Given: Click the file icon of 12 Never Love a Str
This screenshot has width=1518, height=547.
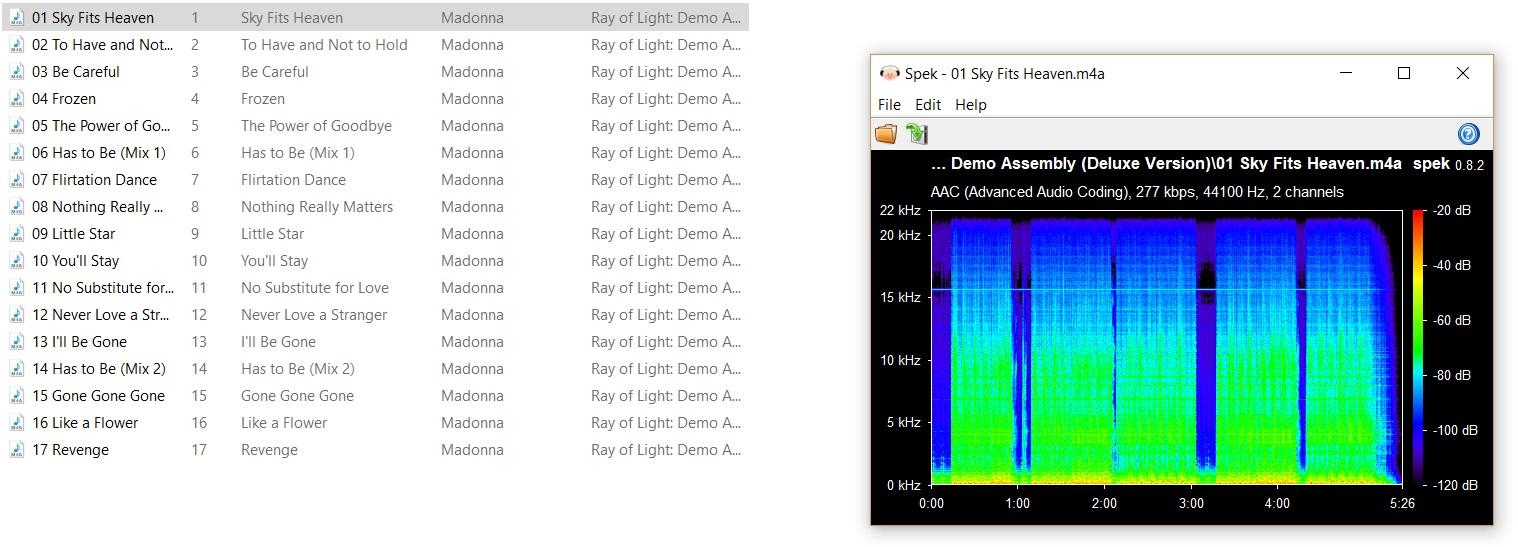Looking at the screenshot, I should click(17, 315).
